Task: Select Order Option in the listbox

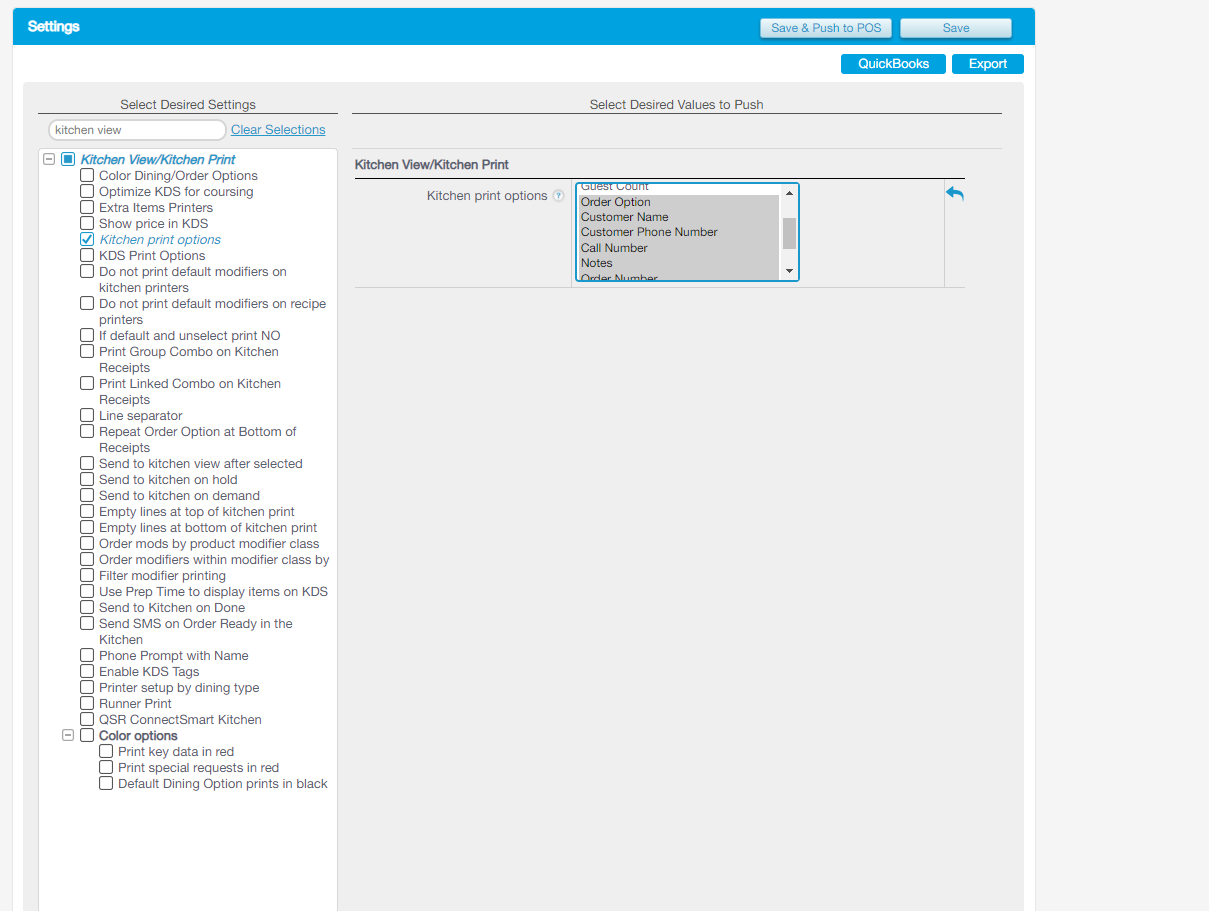Action: (x=679, y=202)
